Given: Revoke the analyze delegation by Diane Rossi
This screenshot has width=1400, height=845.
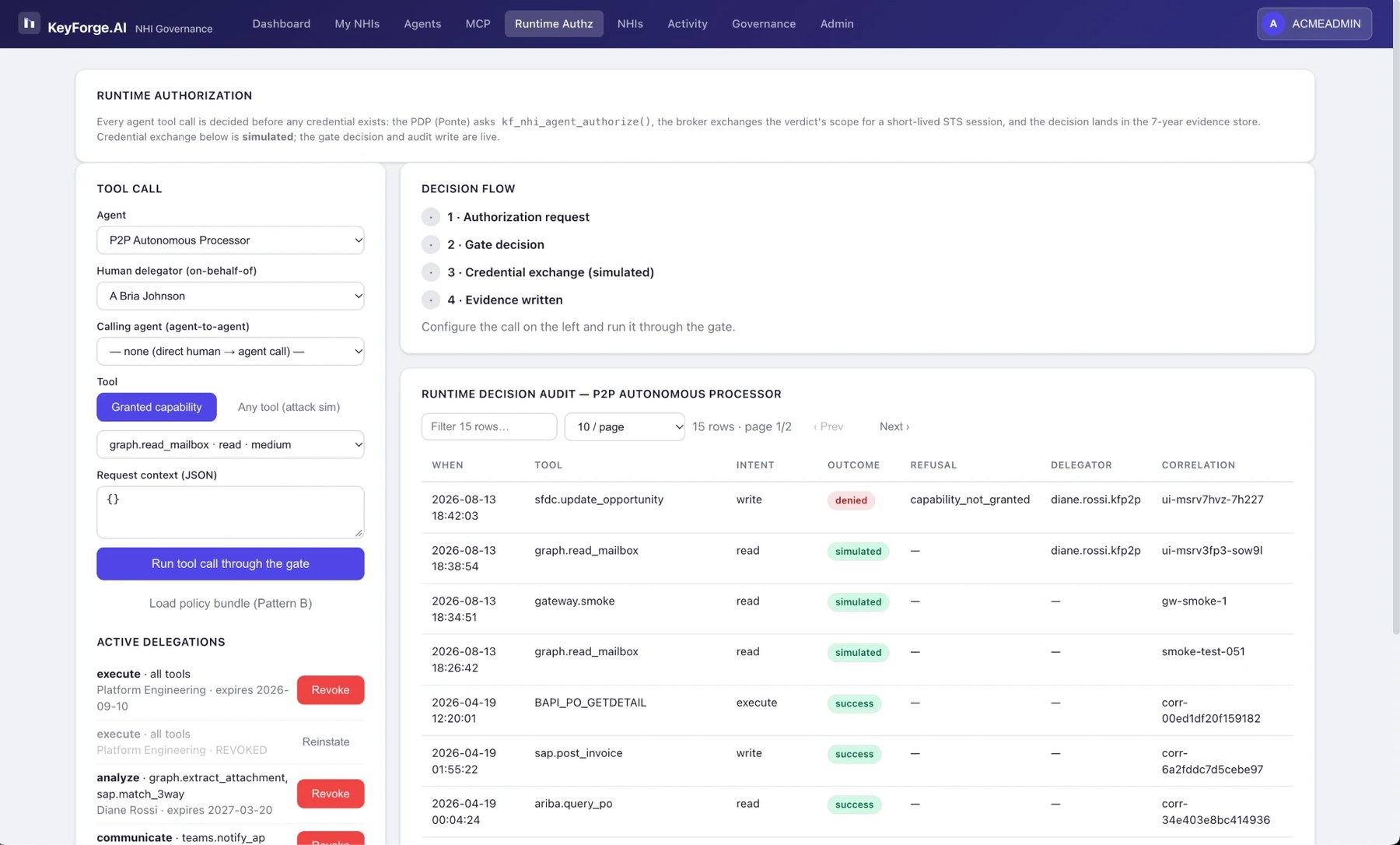Looking at the screenshot, I should (x=331, y=794).
